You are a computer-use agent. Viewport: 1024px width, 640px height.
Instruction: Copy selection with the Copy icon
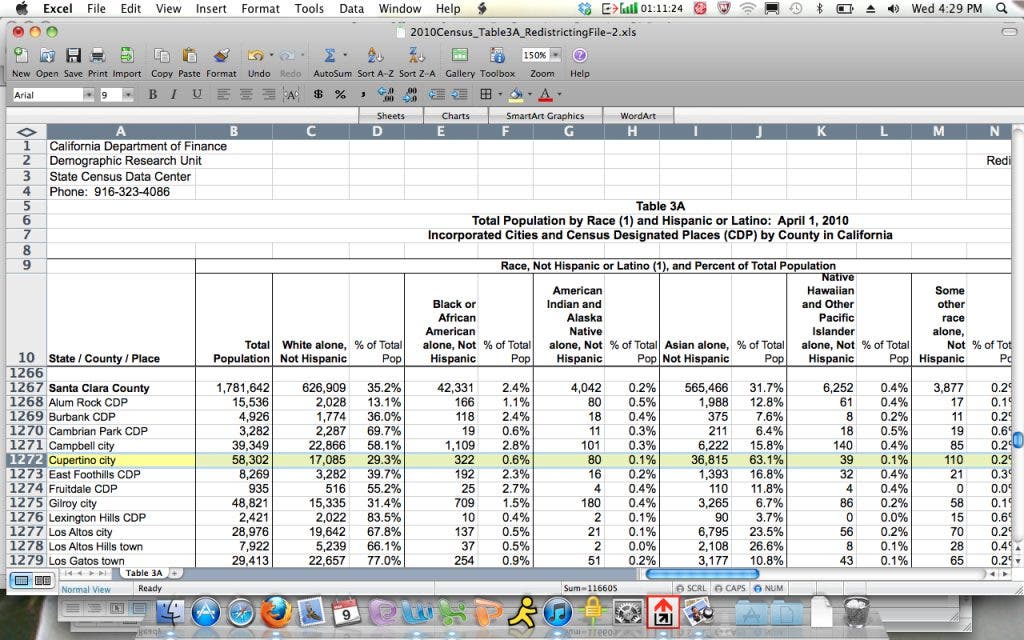[x=161, y=56]
